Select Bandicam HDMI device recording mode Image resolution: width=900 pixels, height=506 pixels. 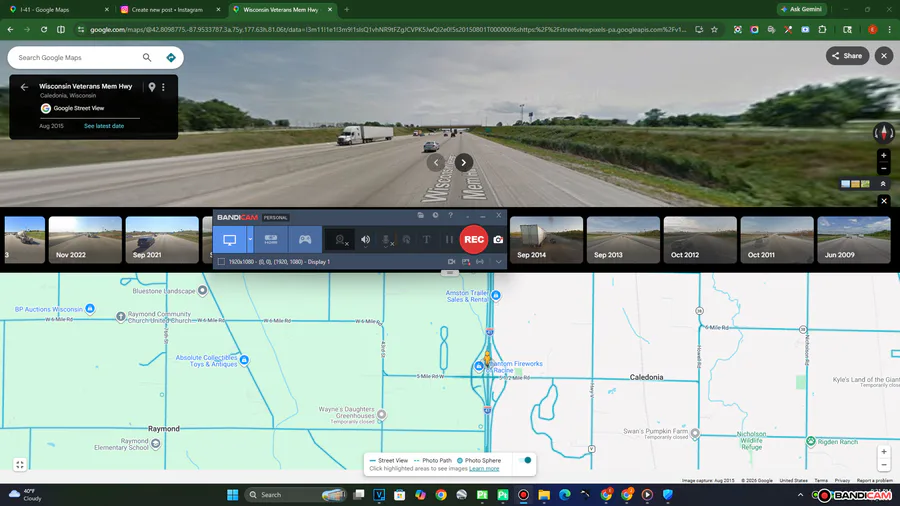pyautogui.click(x=271, y=240)
